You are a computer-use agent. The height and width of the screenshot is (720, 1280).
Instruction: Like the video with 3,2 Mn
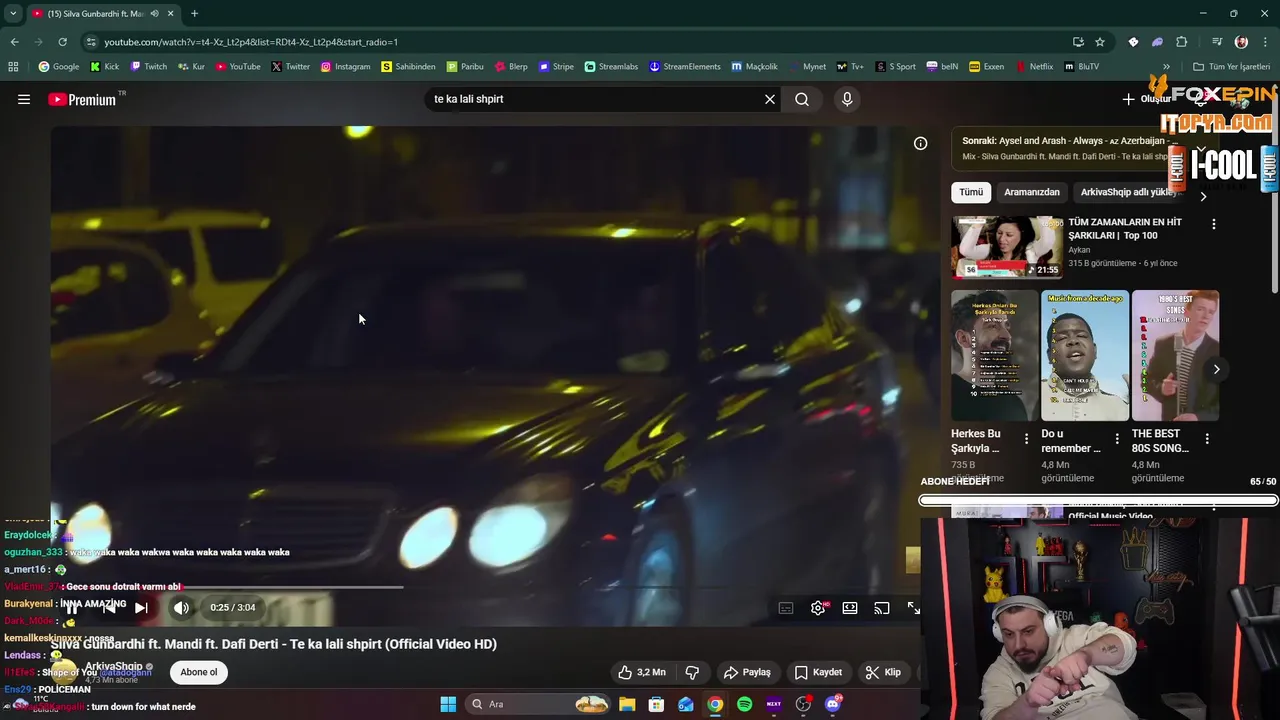[641, 672]
